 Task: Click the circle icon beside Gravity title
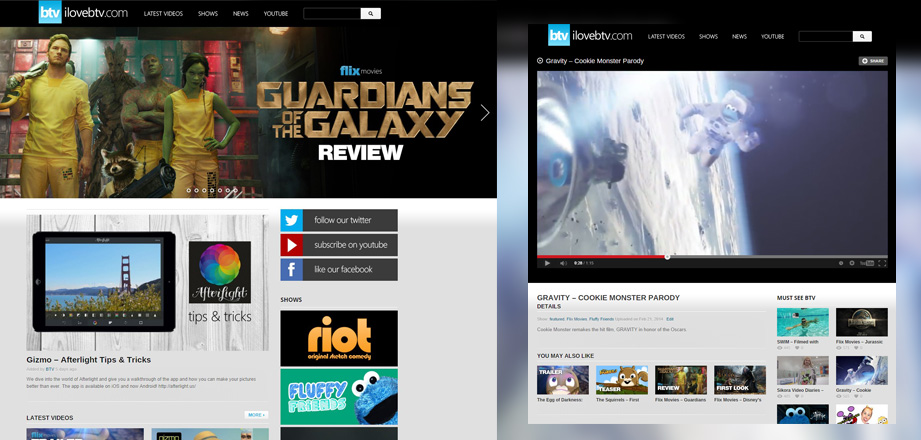pos(540,61)
